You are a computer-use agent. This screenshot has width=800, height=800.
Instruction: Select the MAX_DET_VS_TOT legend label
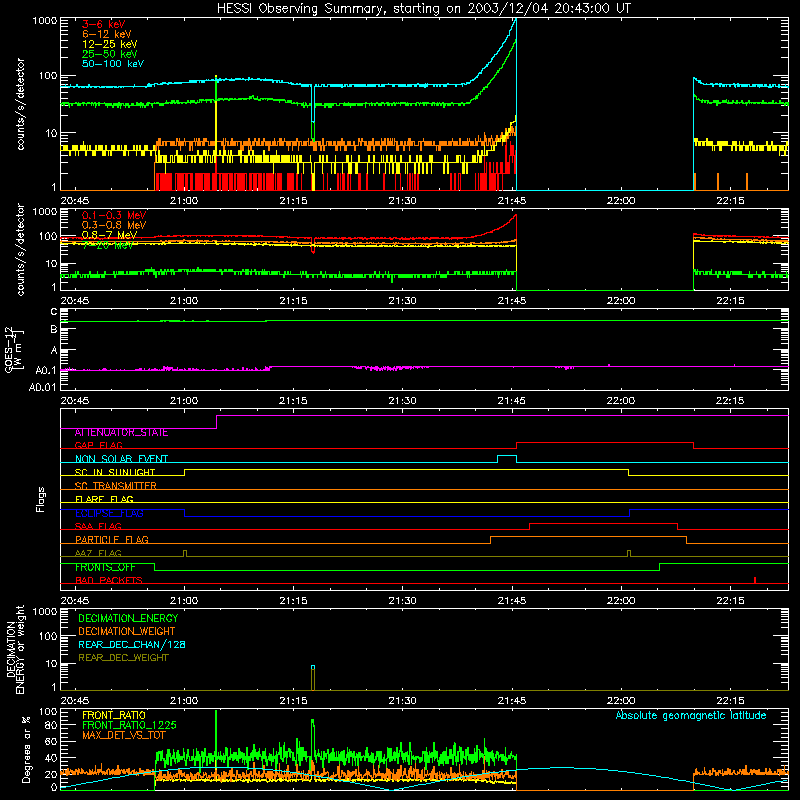[124, 735]
